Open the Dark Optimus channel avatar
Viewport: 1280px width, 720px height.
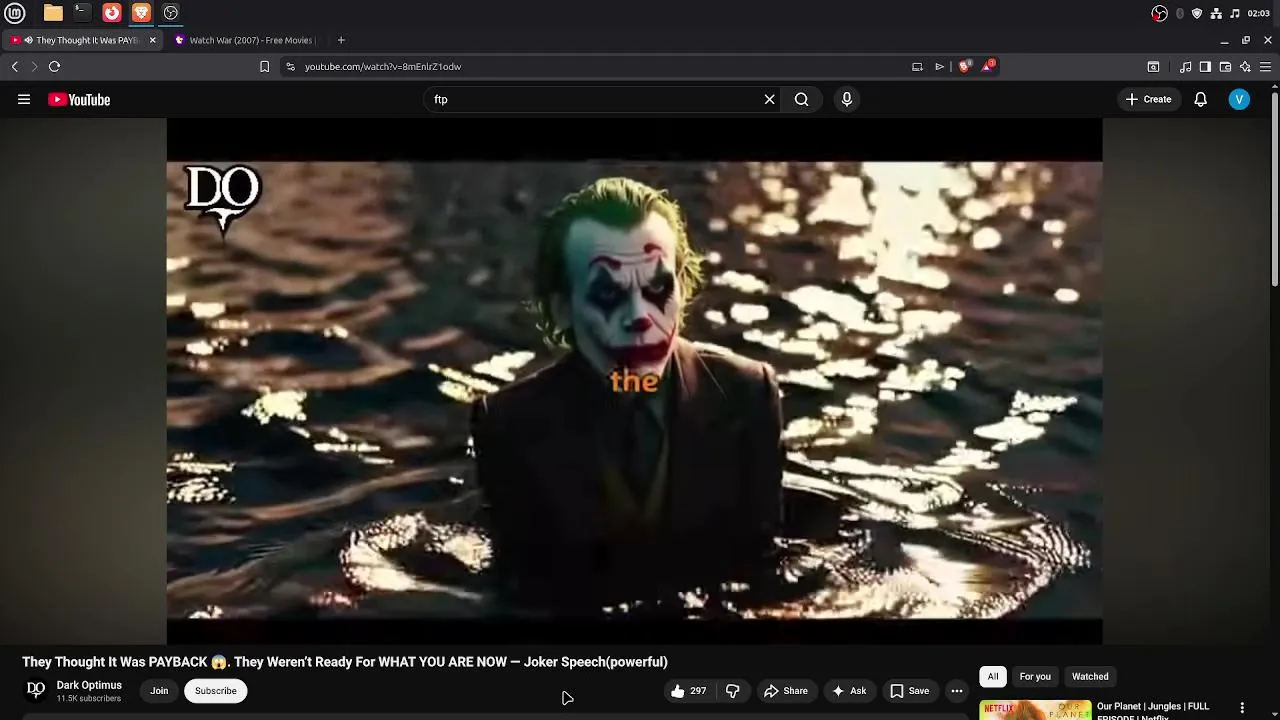36,690
